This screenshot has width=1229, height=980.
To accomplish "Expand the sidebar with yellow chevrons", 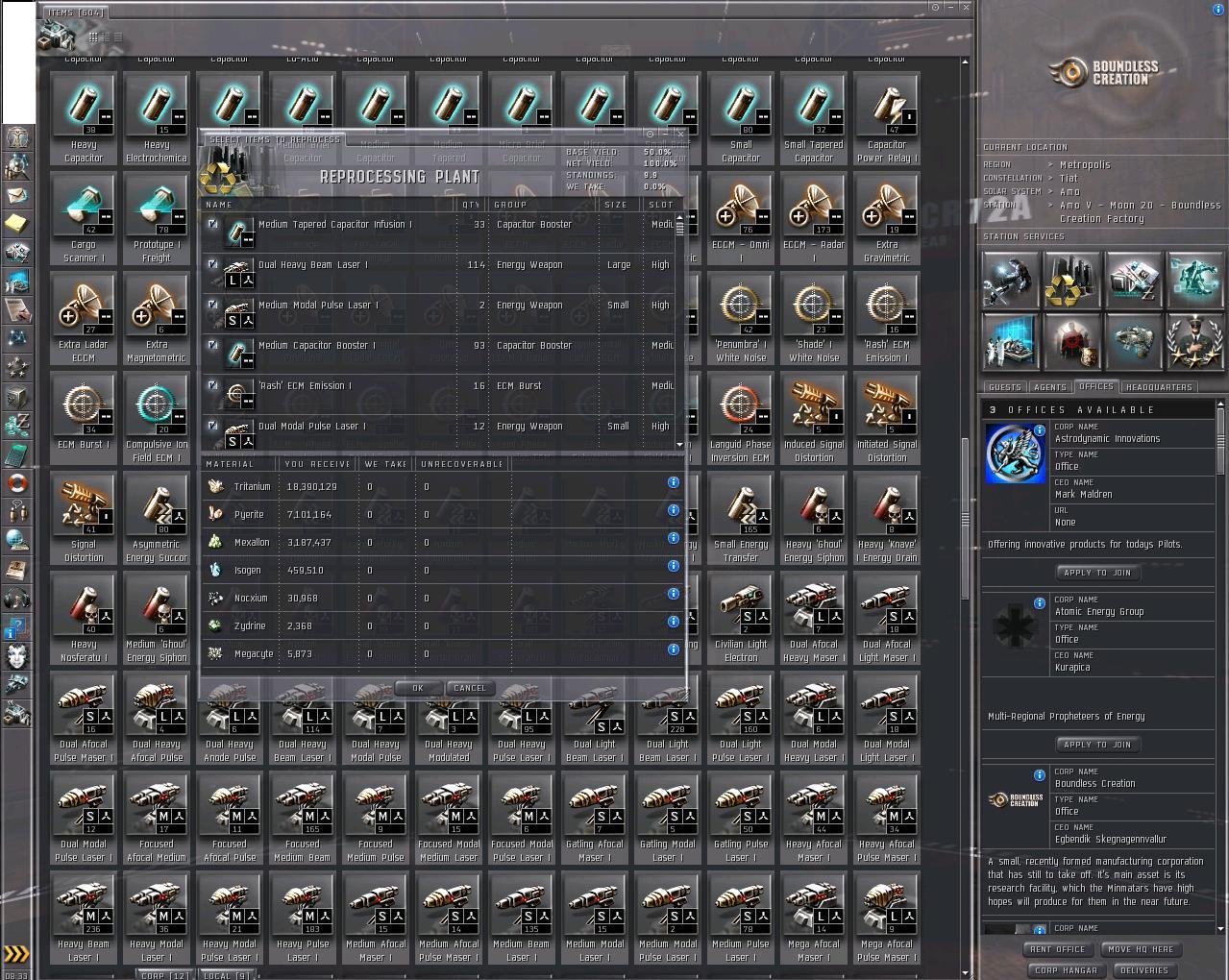I will coord(17,954).
